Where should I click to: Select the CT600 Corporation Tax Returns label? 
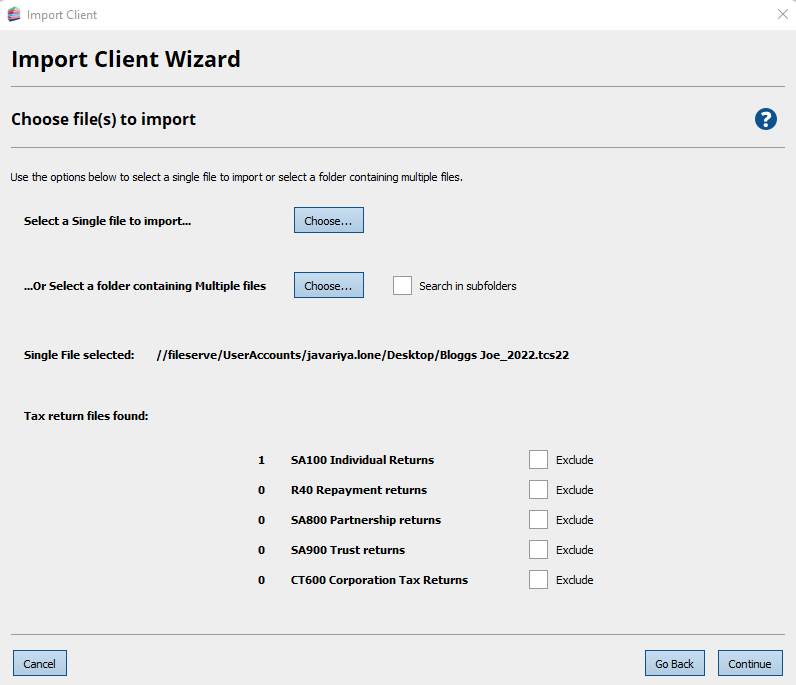tap(379, 581)
